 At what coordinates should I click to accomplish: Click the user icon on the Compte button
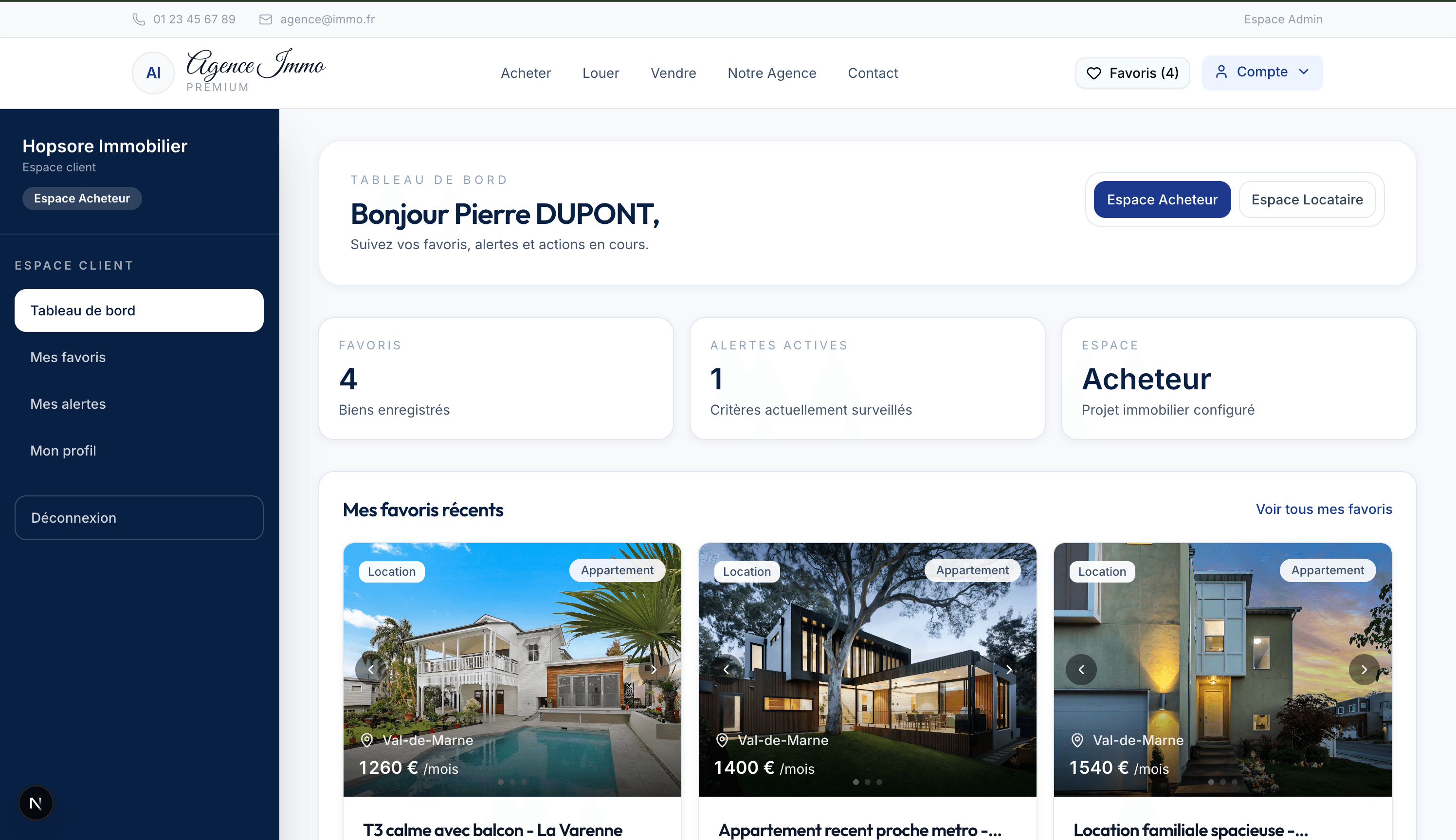click(x=1222, y=72)
